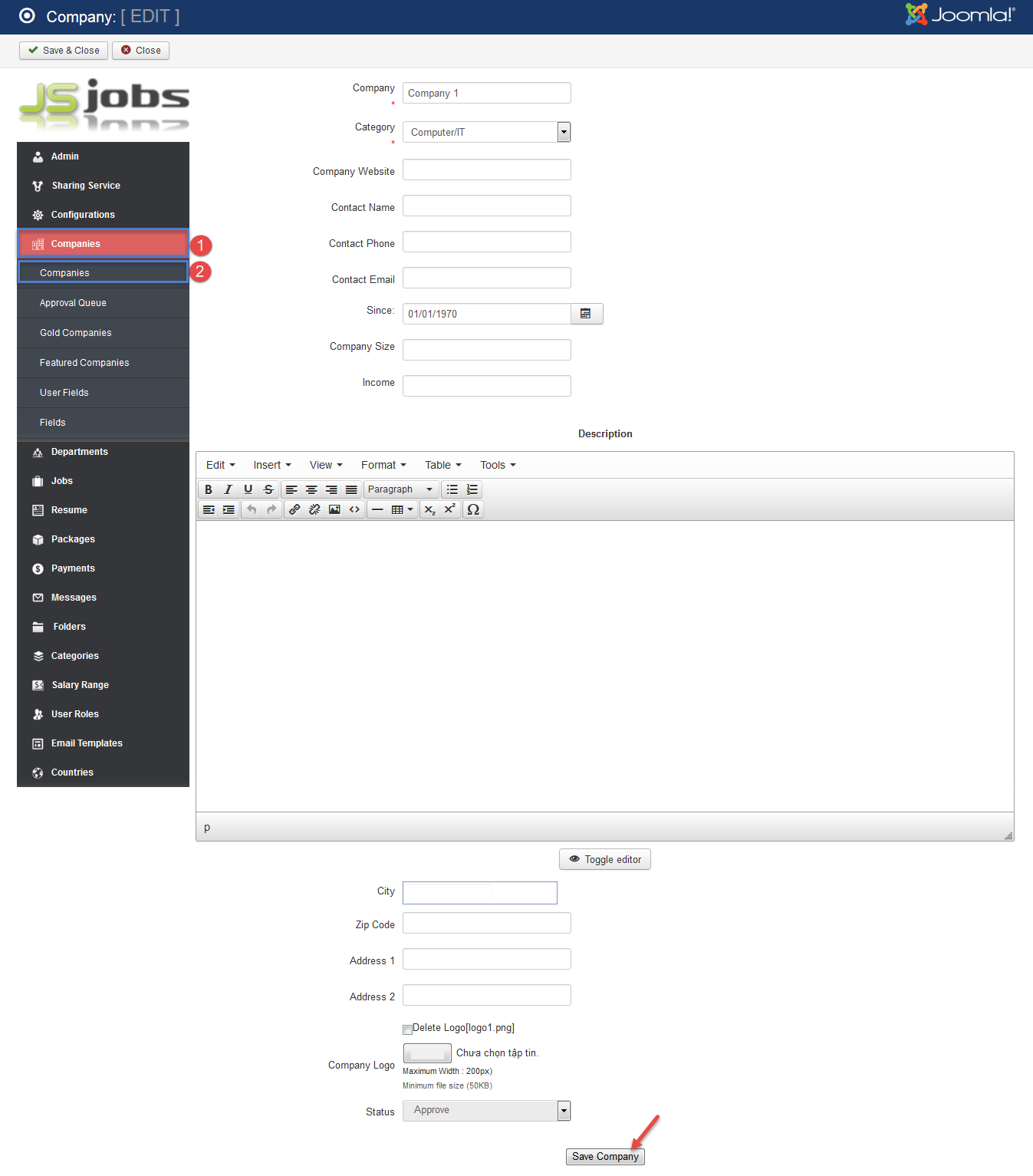The image size is (1033, 1176).
Task: Center align the description text
Action: [x=311, y=489]
